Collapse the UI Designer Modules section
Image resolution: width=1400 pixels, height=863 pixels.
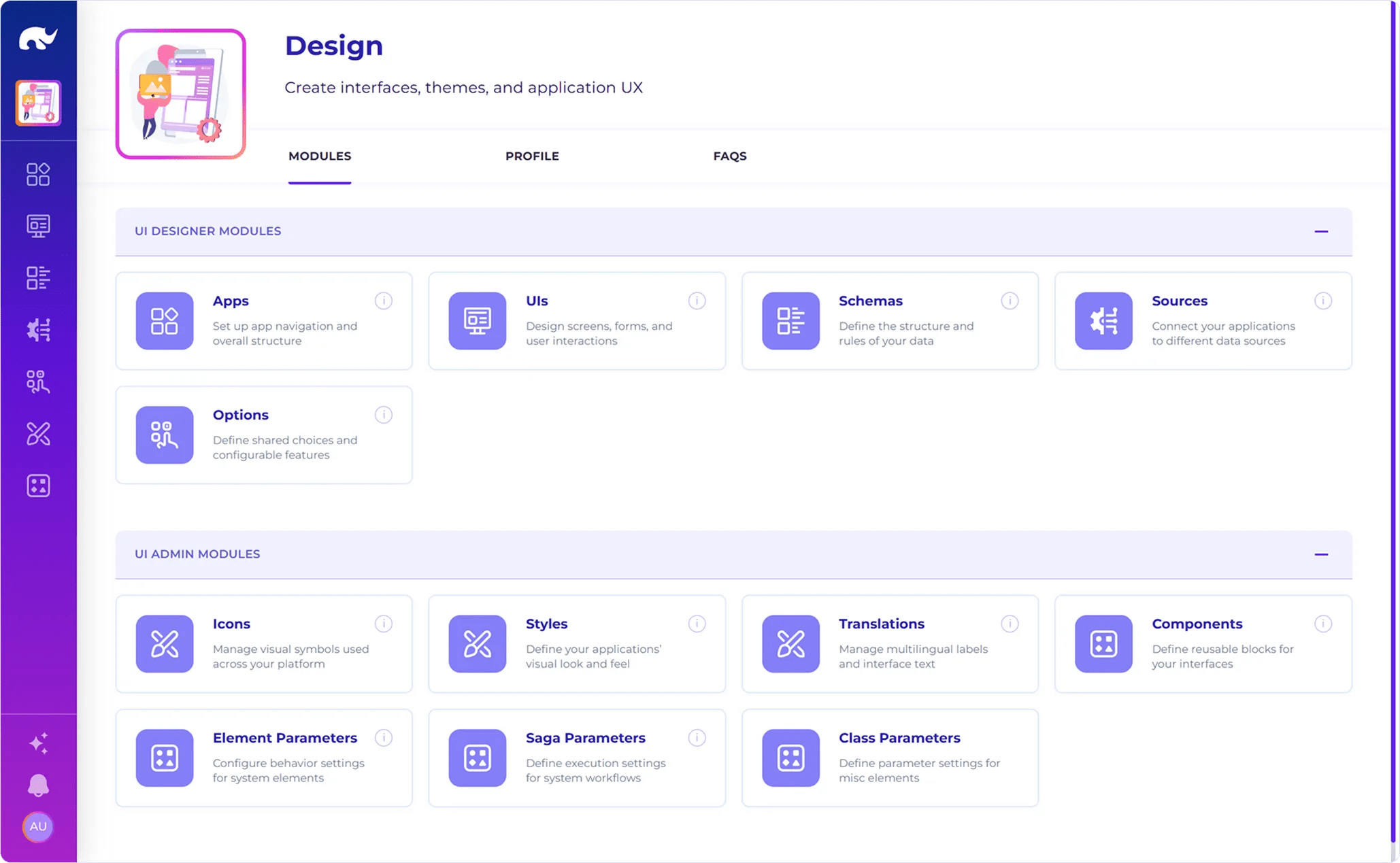pyautogui.click(x=1322, y=231)
